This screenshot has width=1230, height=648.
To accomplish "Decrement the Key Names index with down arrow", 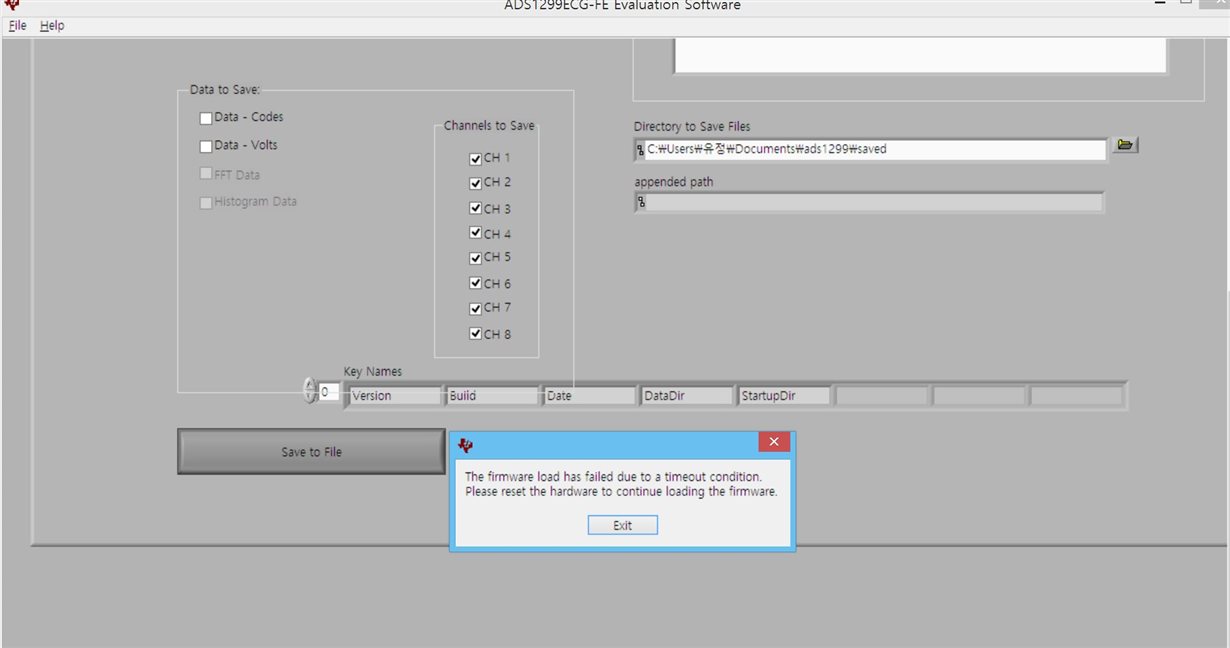I will 310,395.
